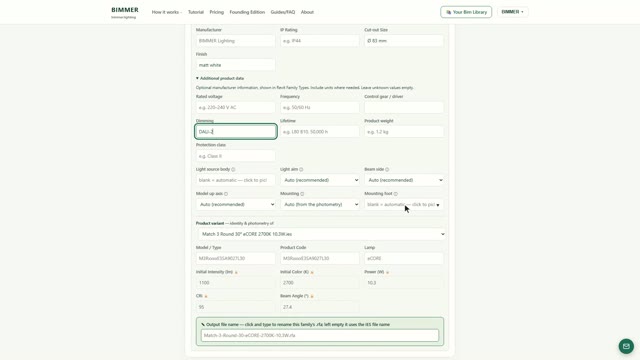The image size is (640, 360).
Task: Click lock icon beside Power (W)
Action: (387, 272)
